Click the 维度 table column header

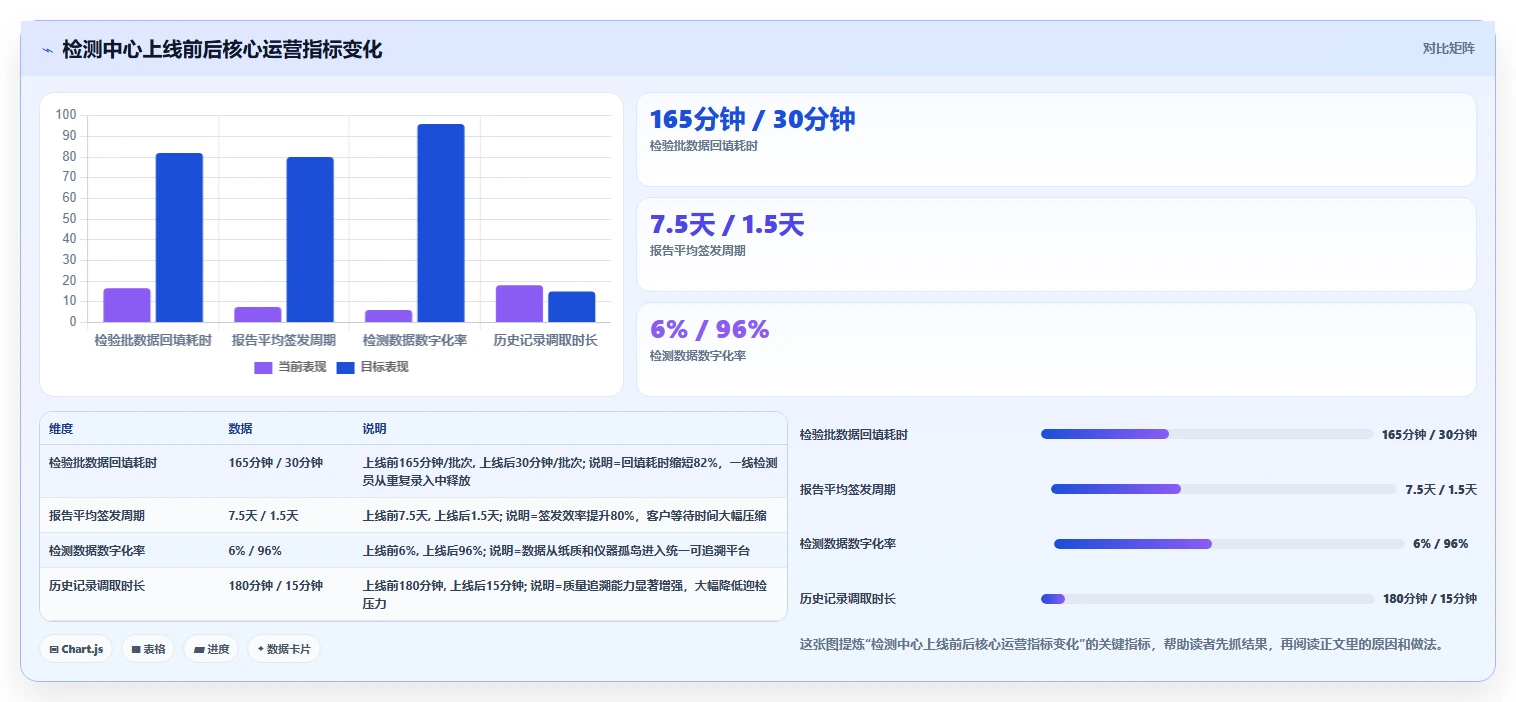coord(61,429)
